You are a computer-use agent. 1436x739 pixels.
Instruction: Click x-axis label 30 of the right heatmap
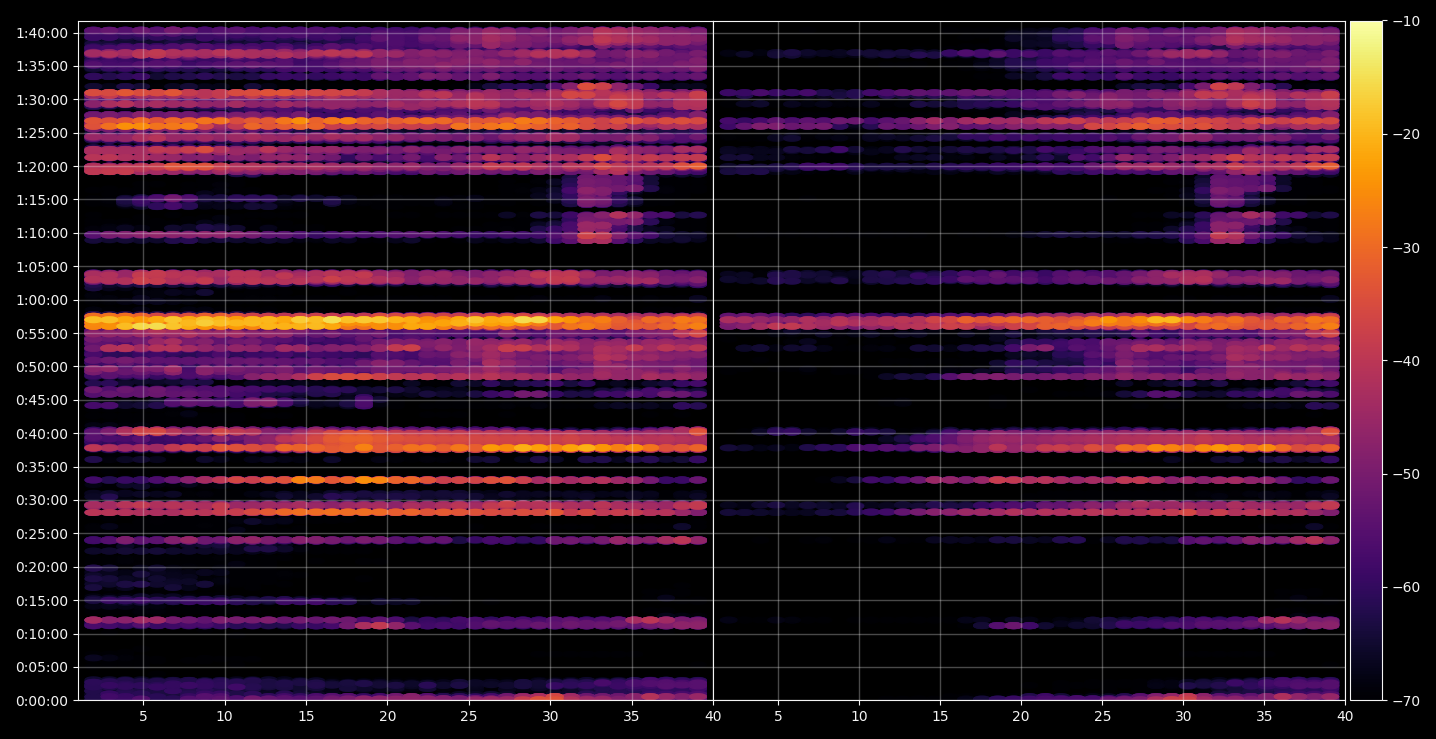point(1183,716)
